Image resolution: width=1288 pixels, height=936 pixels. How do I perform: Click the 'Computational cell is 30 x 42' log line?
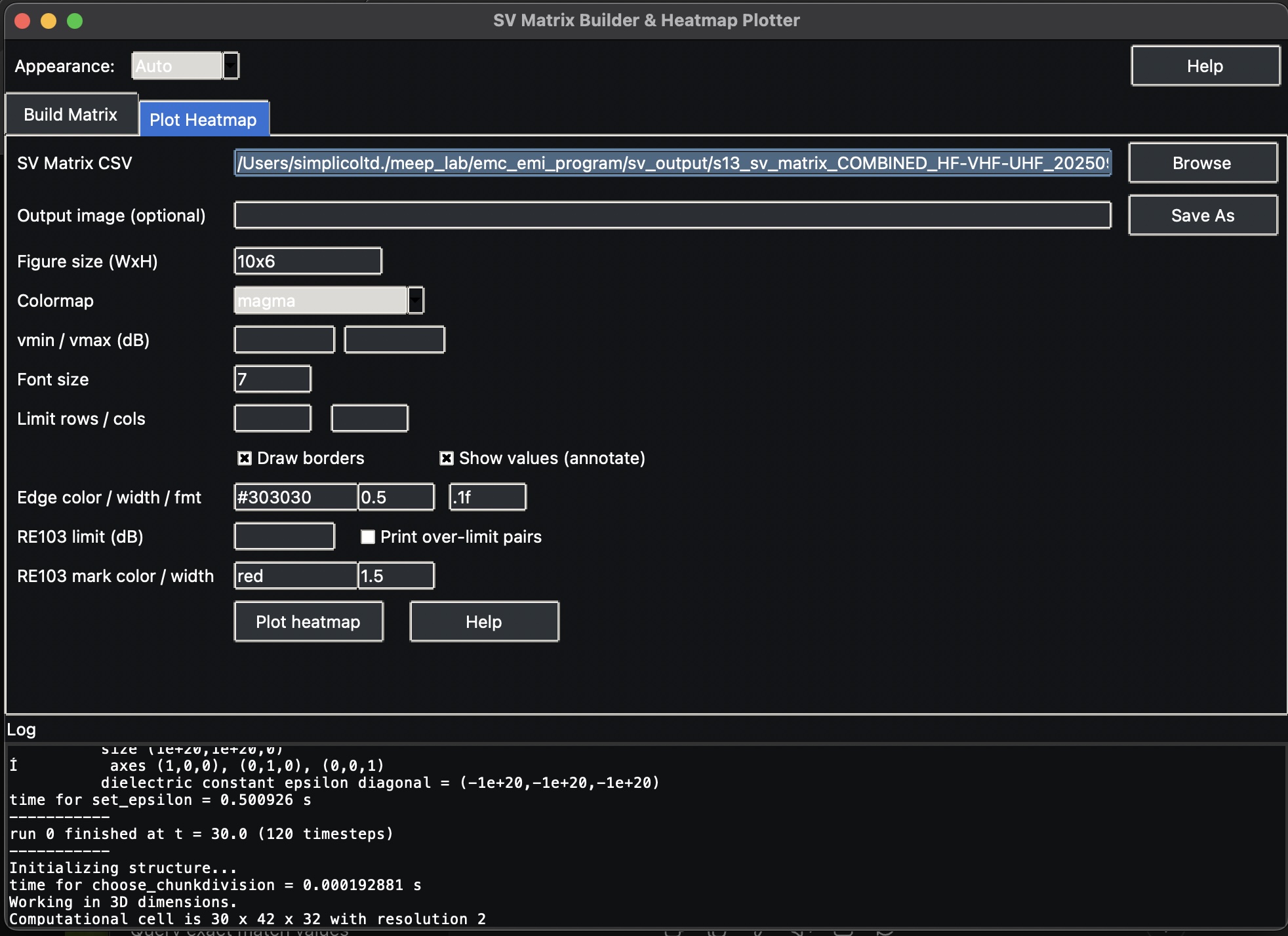pyautogui.click(x=247, y=919)
